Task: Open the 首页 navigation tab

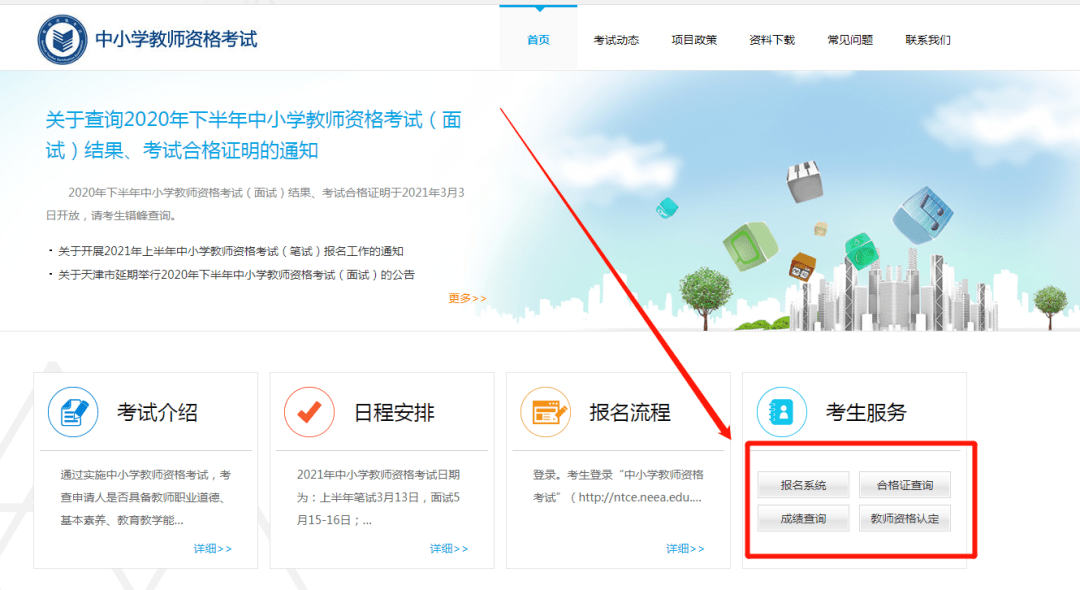Action: tap(538, 40)
